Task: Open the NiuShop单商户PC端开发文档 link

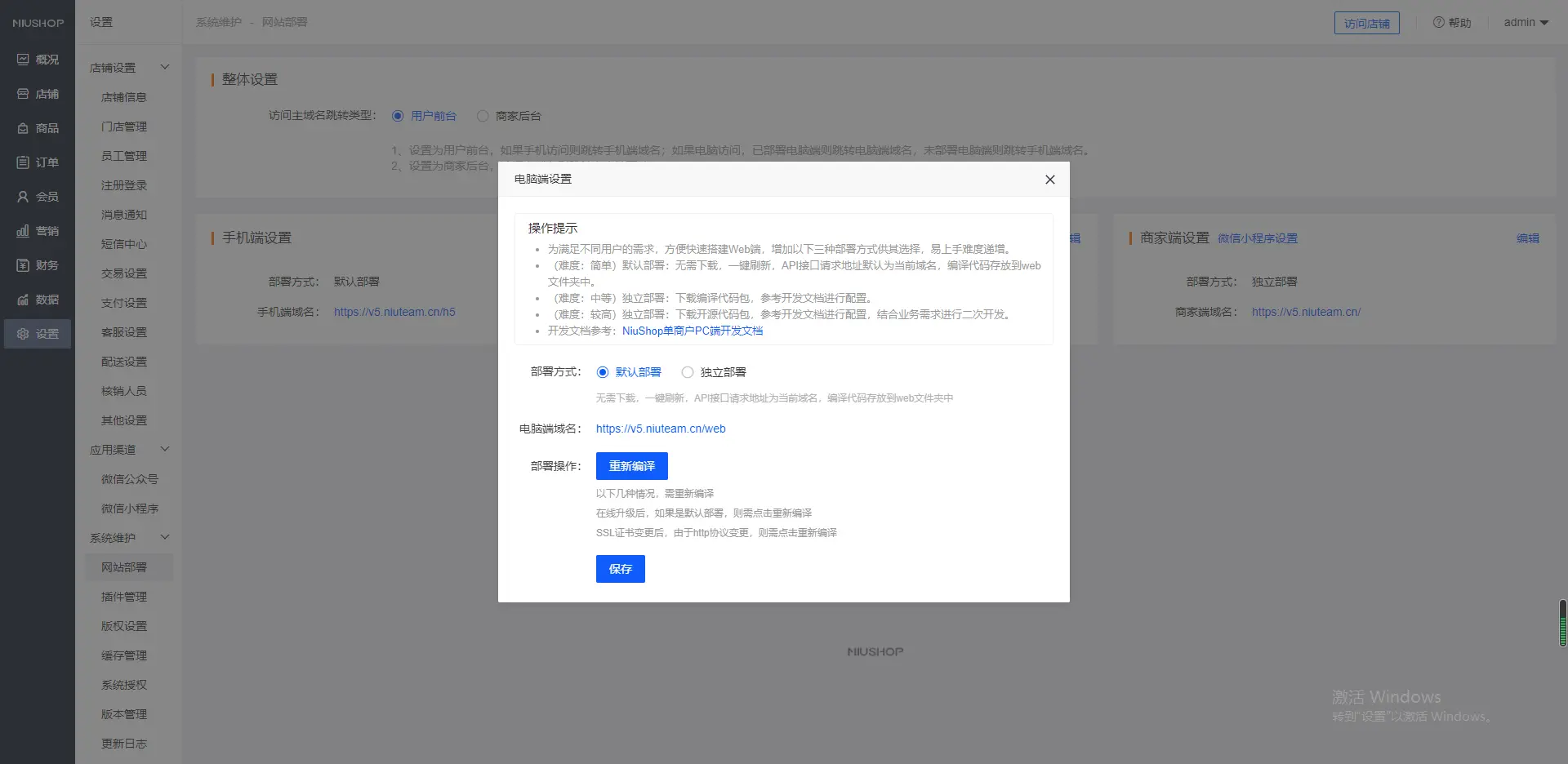Action: pyautogui.click(x=692, y=331)
